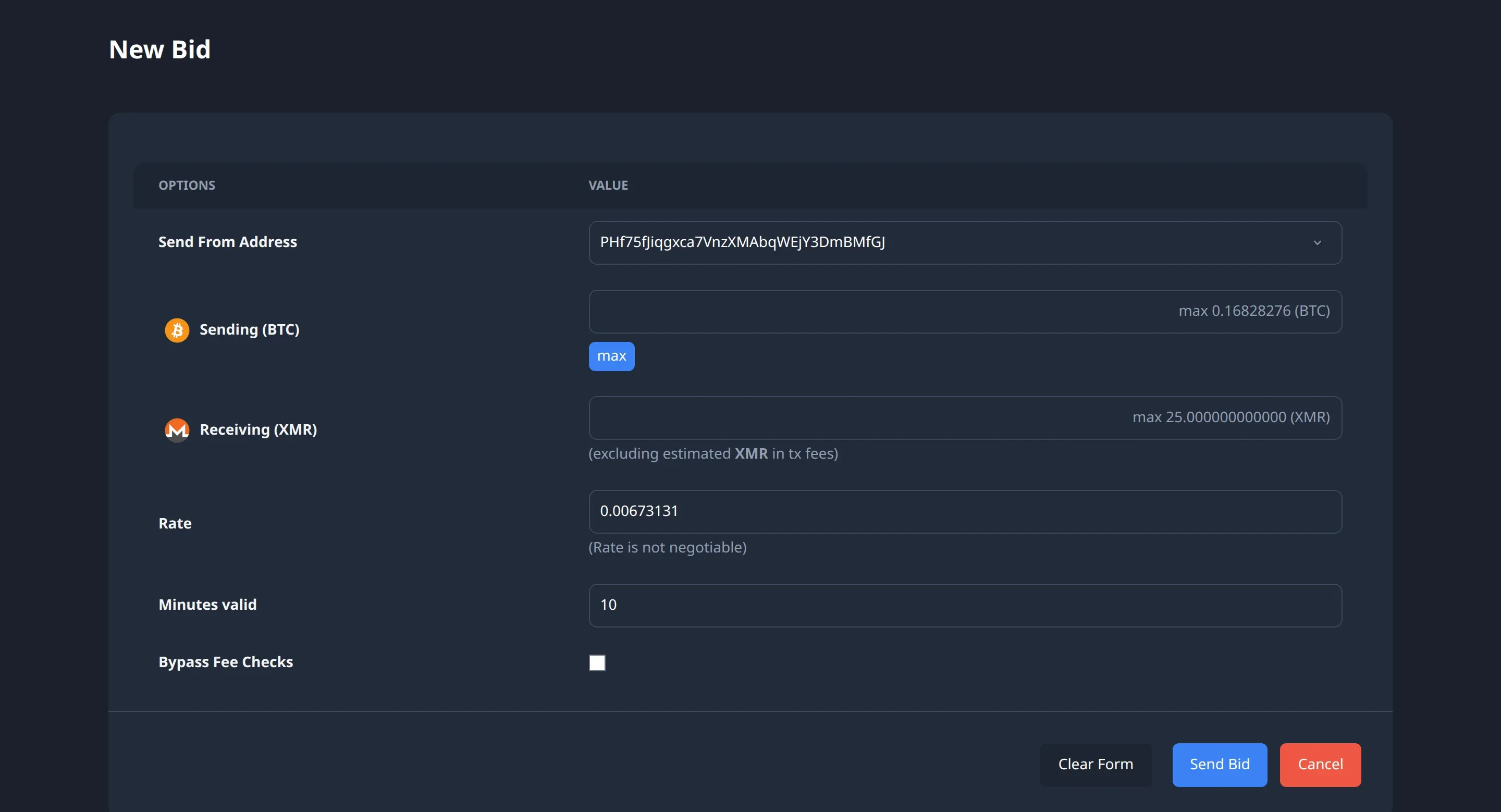The height and width of the screenshot is (812, 1501).
Task: Click the Minutes valid label
Action: coord(207,605)
